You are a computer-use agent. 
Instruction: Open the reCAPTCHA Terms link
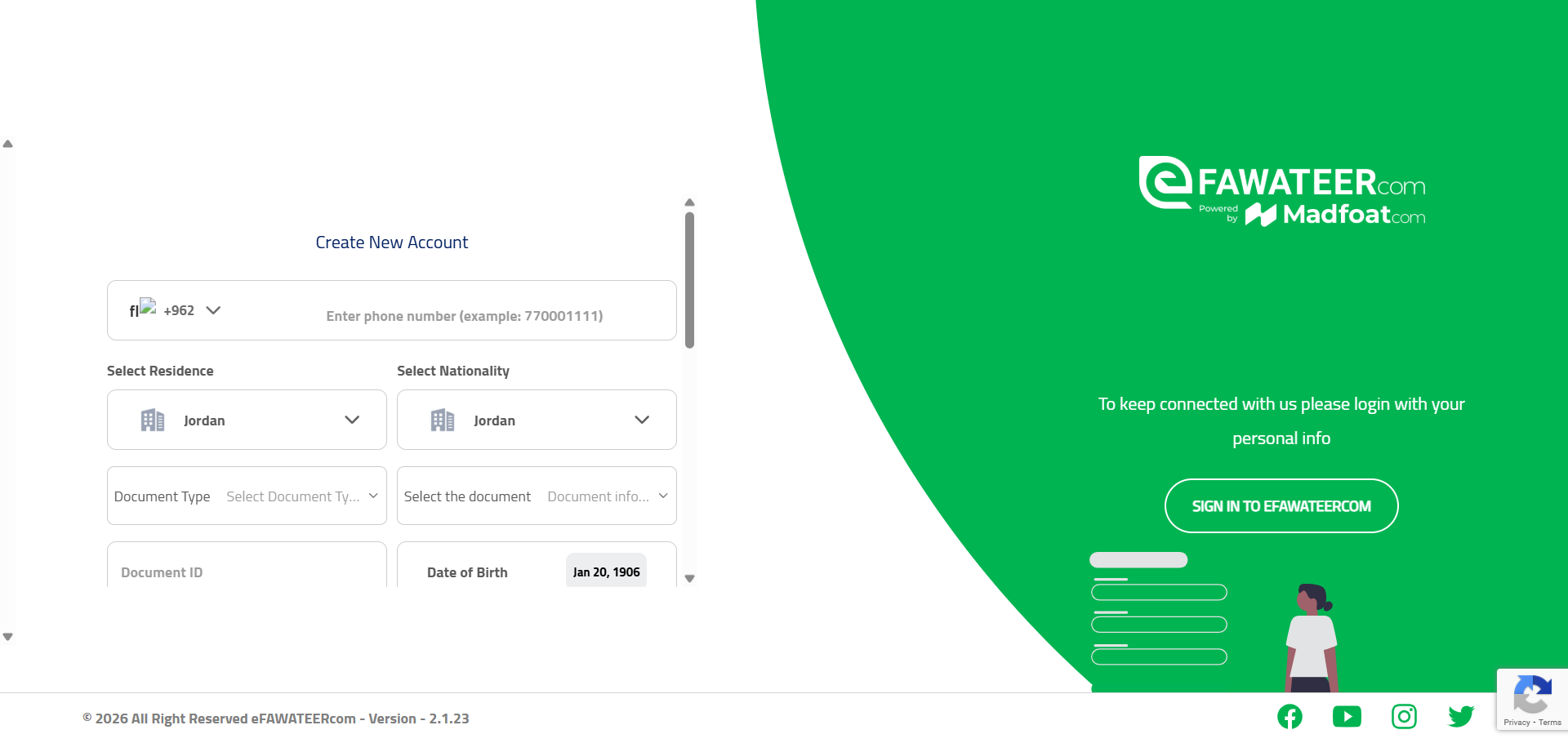[x=1550, y=723]
